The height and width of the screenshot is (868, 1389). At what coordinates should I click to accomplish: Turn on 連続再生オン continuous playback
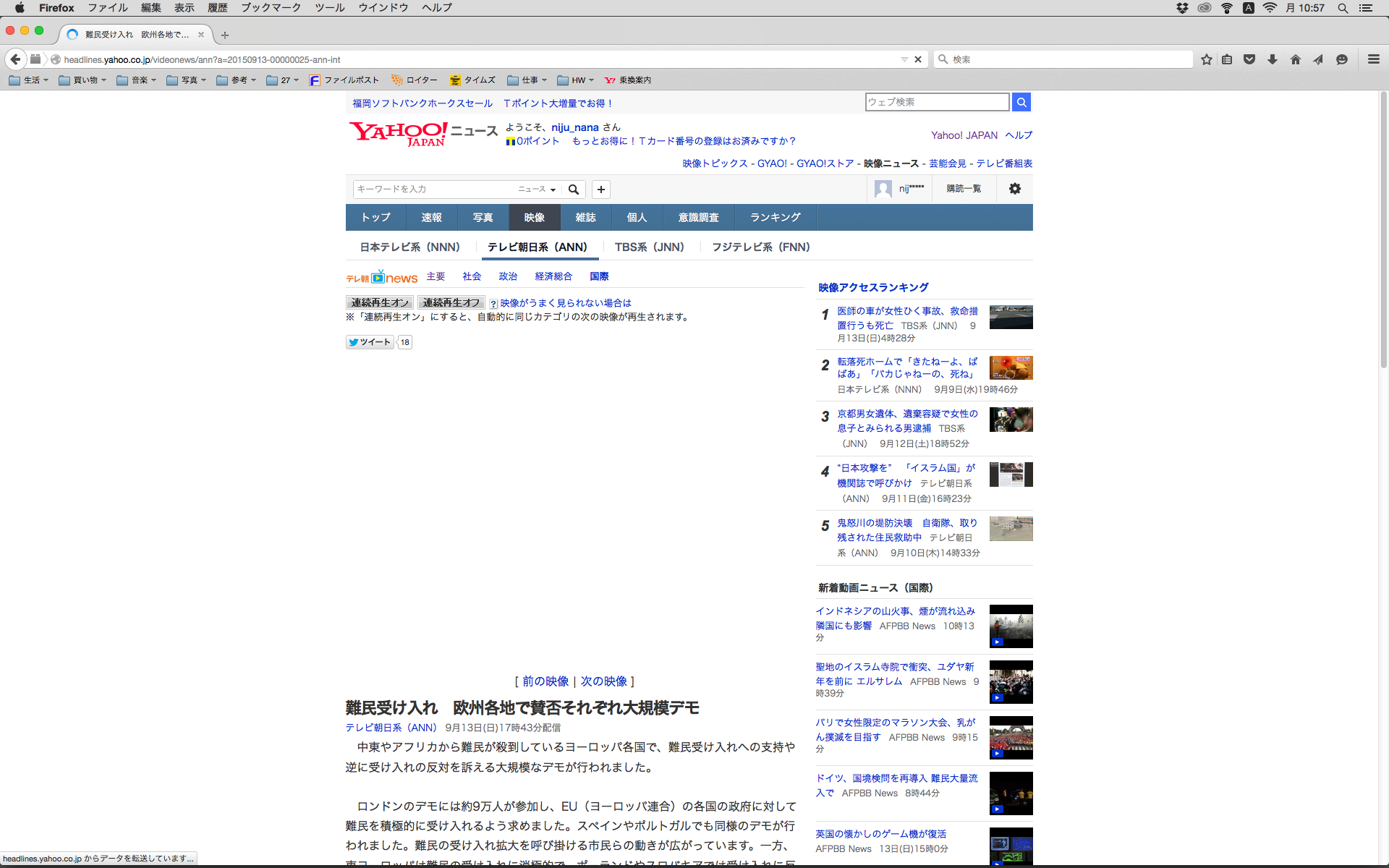(x=380, y=302)
